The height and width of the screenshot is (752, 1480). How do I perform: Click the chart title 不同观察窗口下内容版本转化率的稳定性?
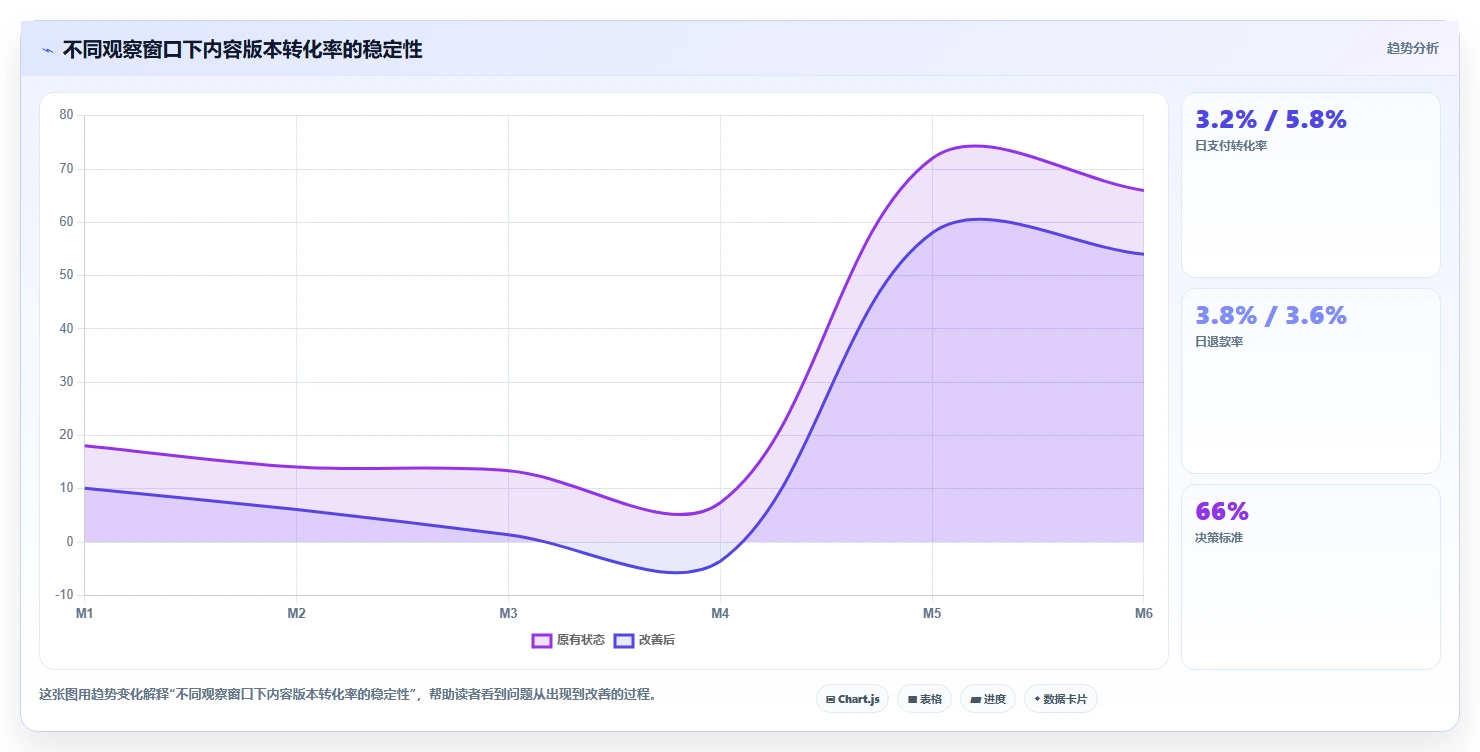coord(242,50)
